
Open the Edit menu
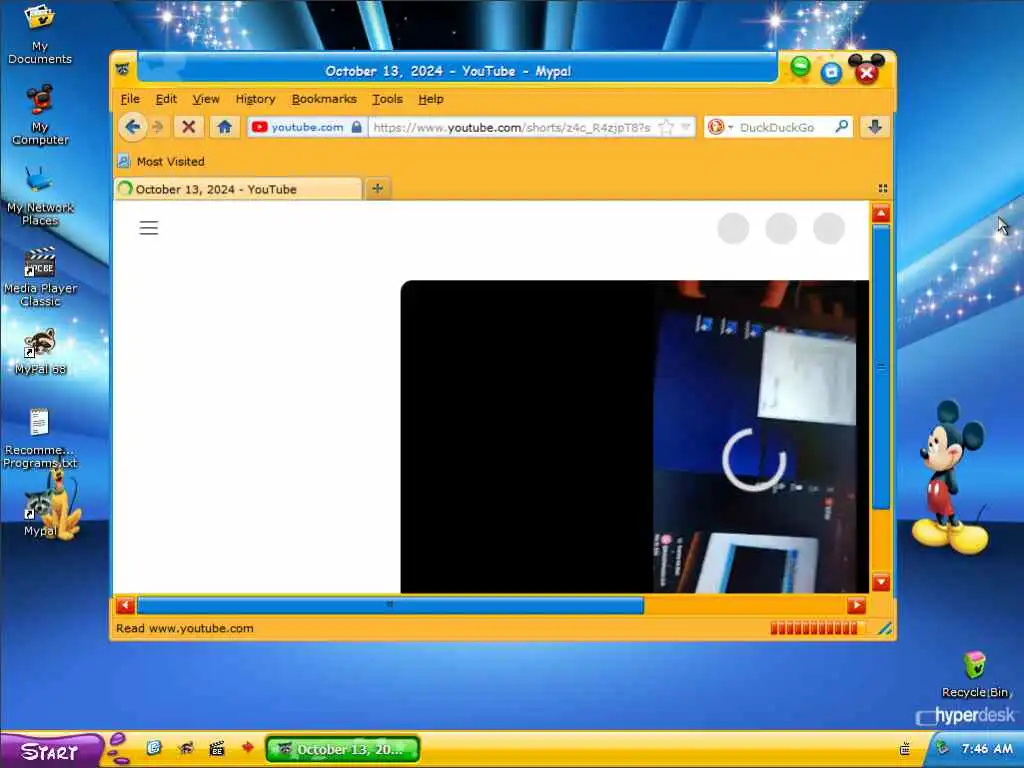(166, 99)
